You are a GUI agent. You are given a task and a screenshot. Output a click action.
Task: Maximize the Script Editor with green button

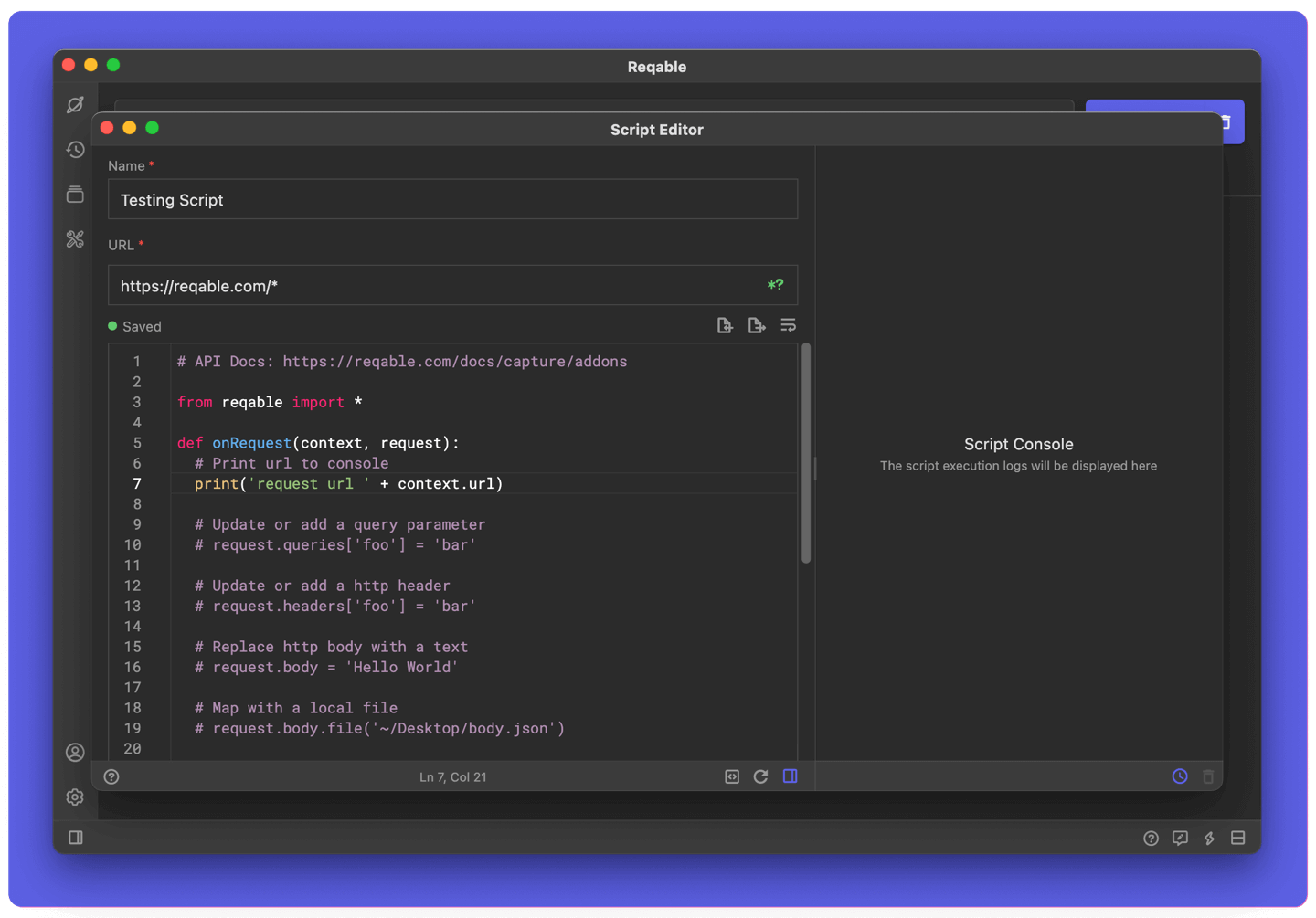153,128
